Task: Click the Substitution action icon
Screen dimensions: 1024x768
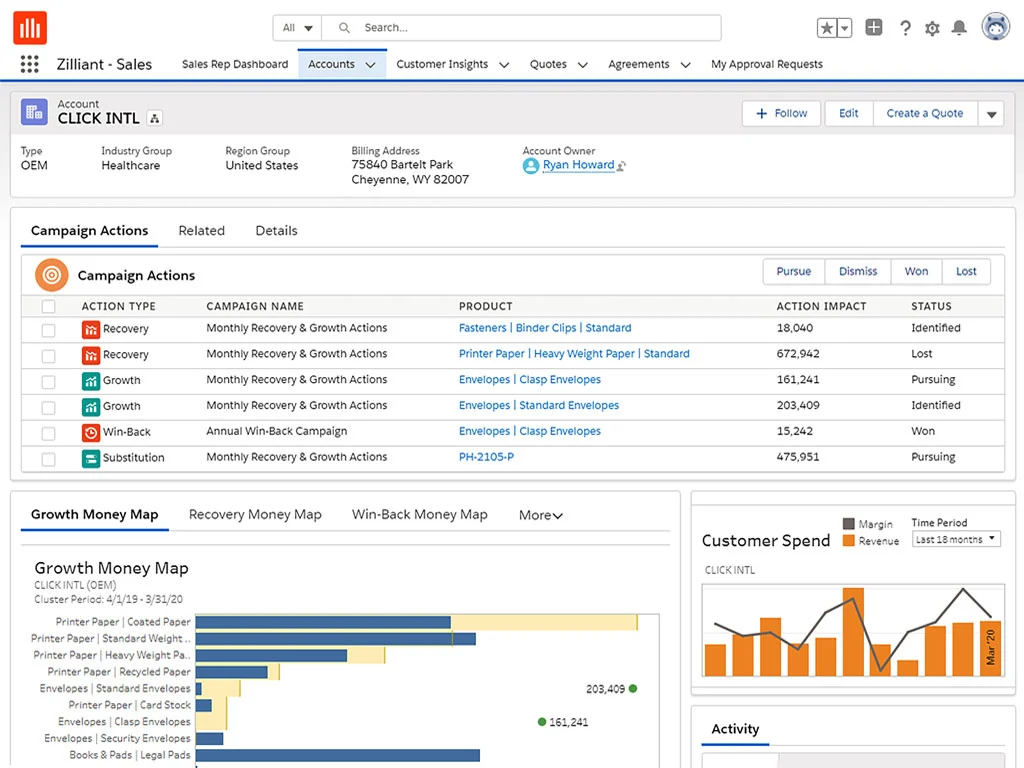Action: [91, 458]
